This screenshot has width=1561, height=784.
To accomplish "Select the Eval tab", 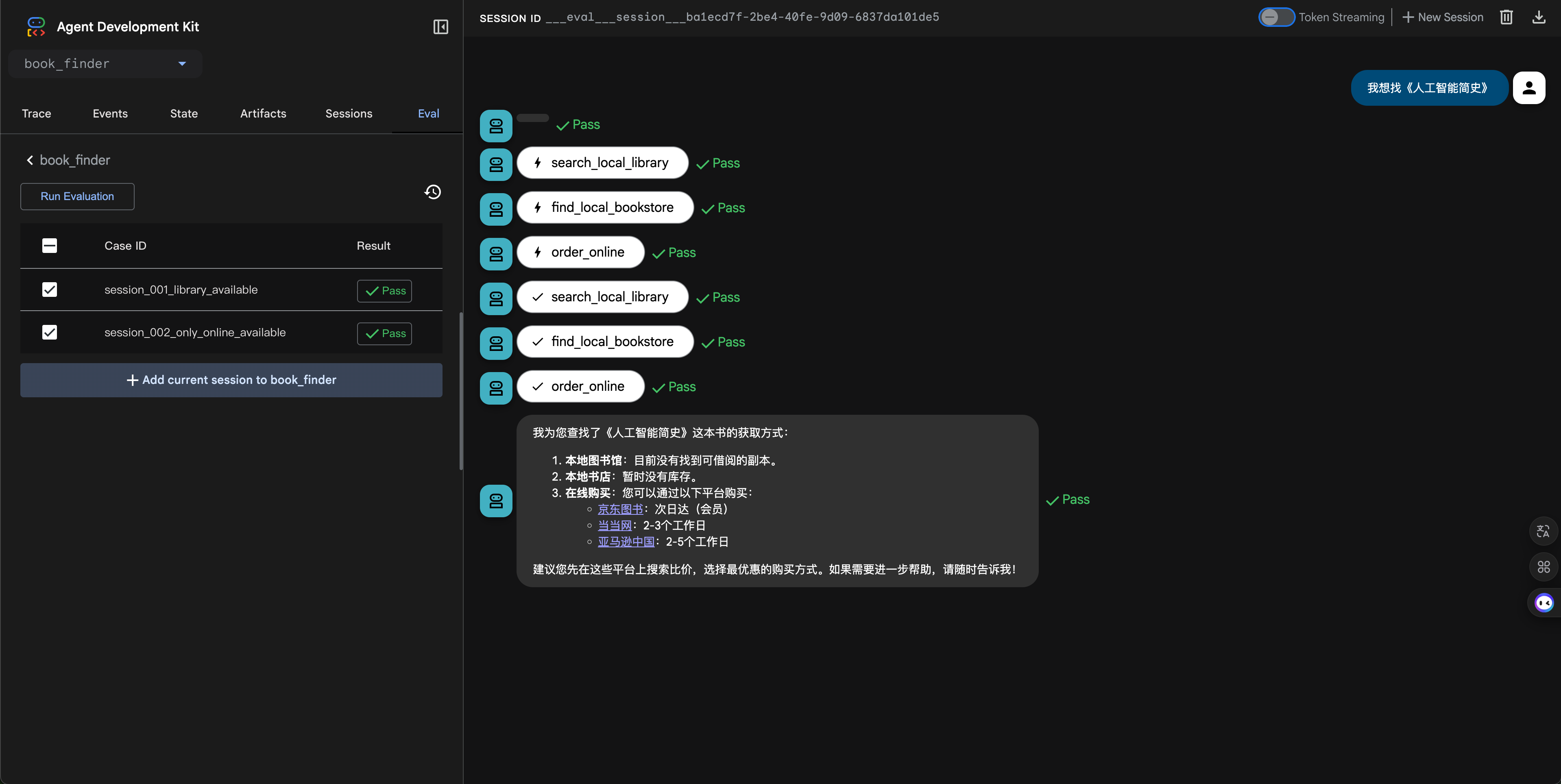I will pos(428,113).
